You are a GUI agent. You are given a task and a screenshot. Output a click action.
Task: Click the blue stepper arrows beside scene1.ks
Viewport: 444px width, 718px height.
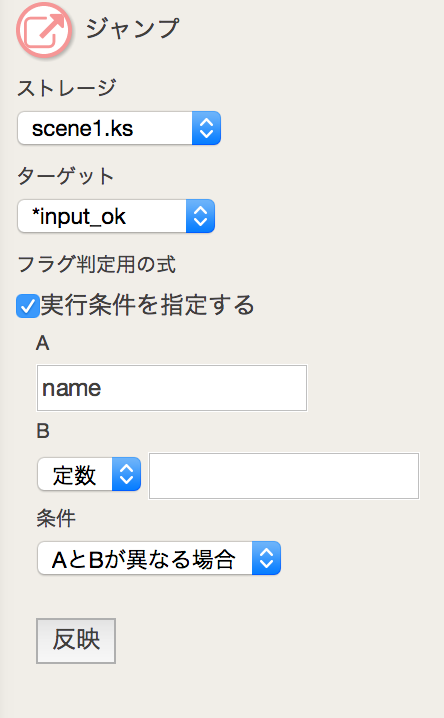tap(206, 128)
